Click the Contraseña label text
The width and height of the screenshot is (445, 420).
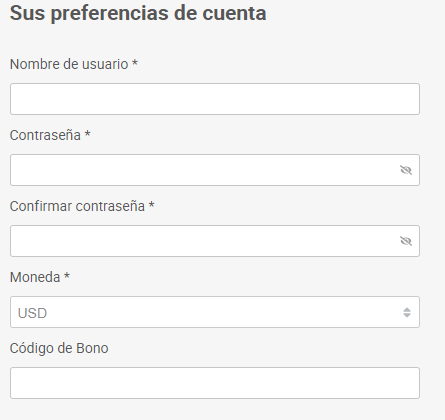45,135
